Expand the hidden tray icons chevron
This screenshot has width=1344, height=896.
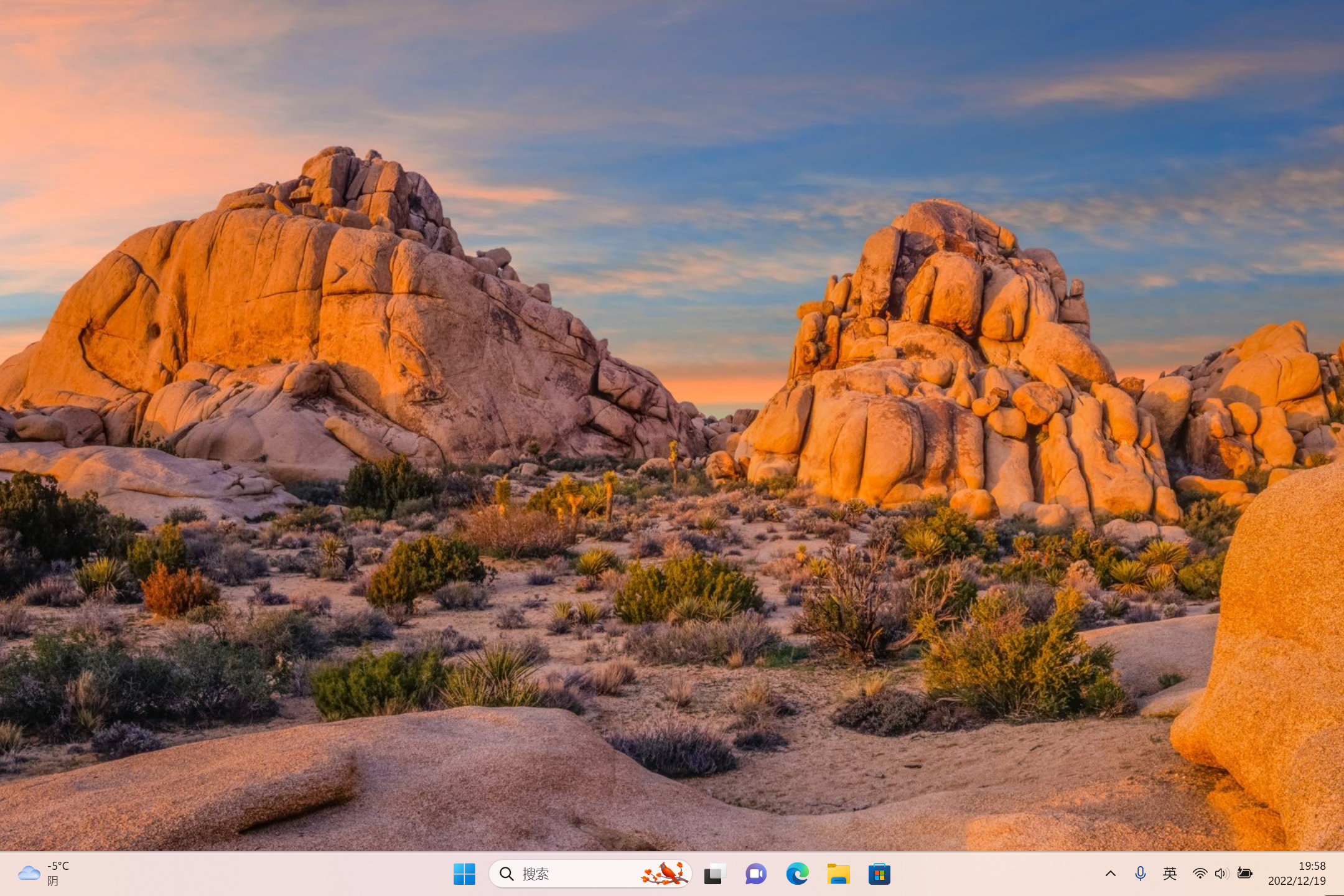(x=1110, y=874)
